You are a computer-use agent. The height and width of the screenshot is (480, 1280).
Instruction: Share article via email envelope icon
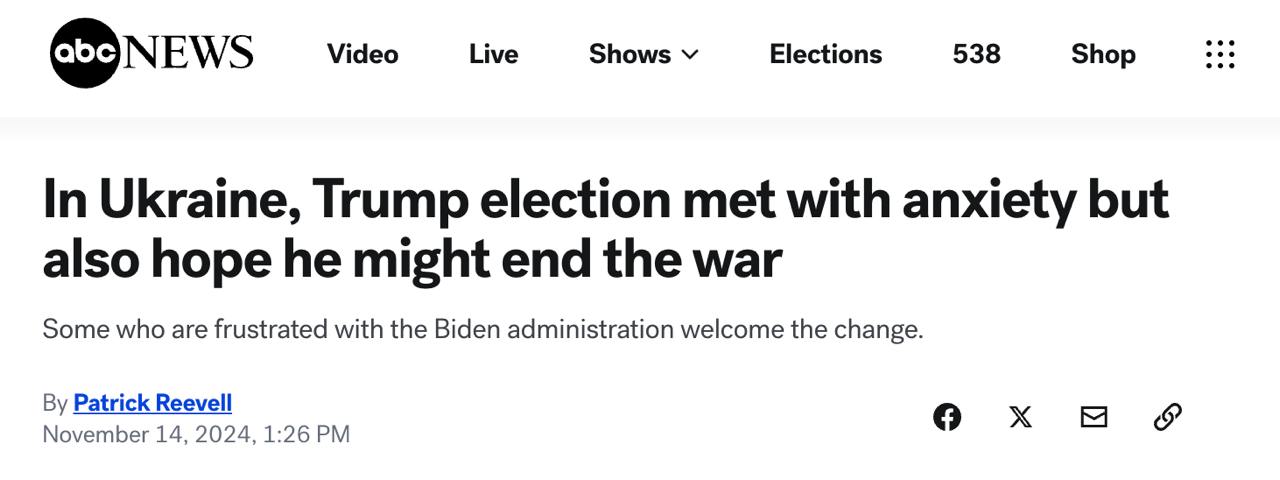pos(1094,417)
